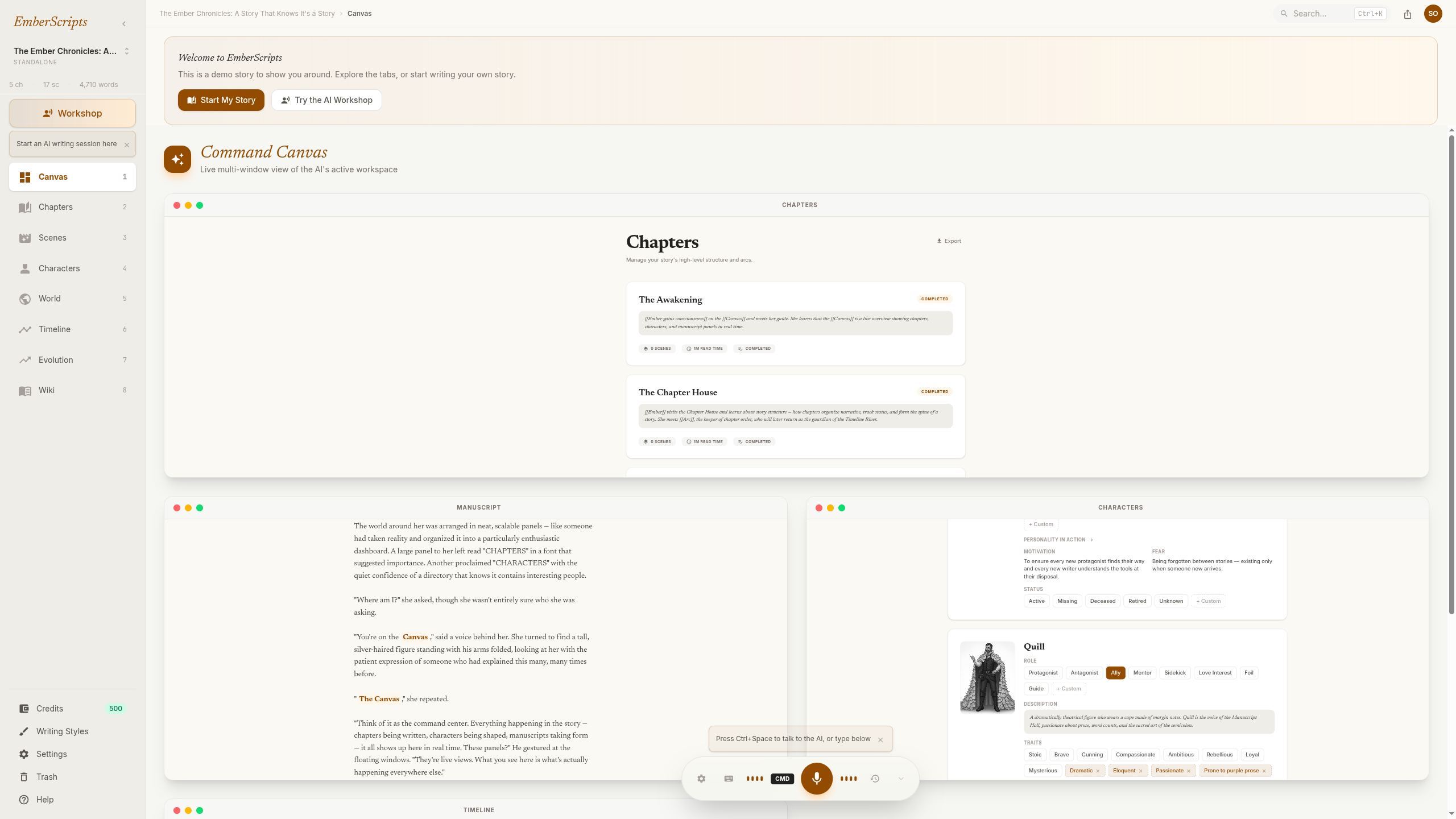
Task: Set character status to Missing
Action: pyautogui.click(x=1067, y=601)
